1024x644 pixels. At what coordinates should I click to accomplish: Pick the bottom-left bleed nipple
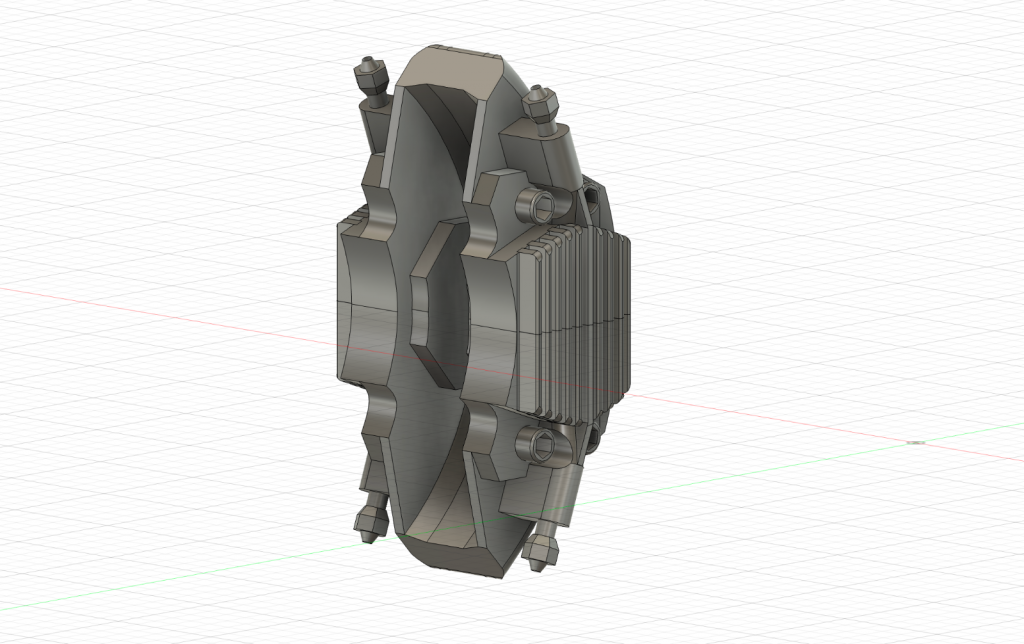tap(369, 521)
